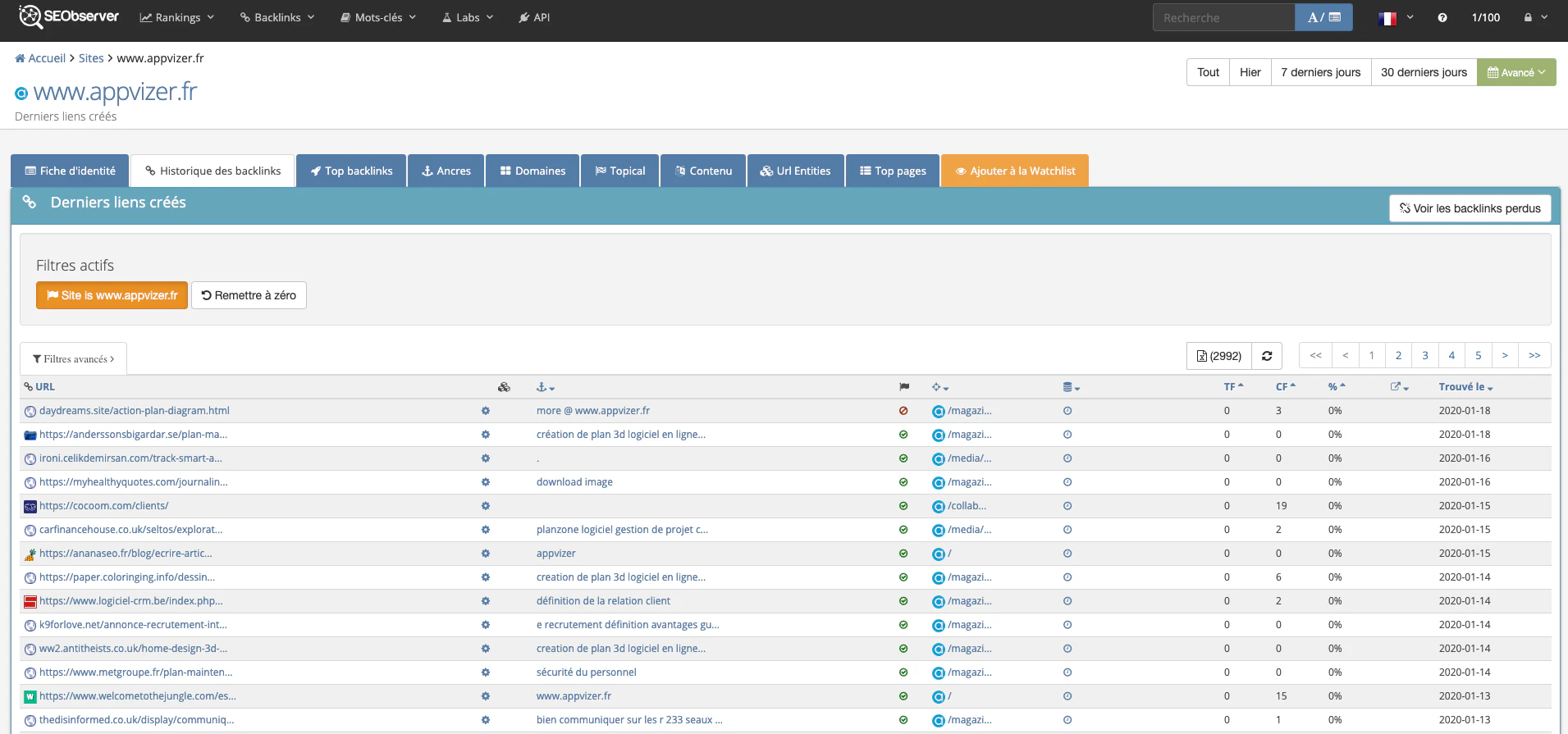The width and height of the screenshot is (1568, 734).
Task: Open the Url Entities tab
Action: (x=795, y=171)
